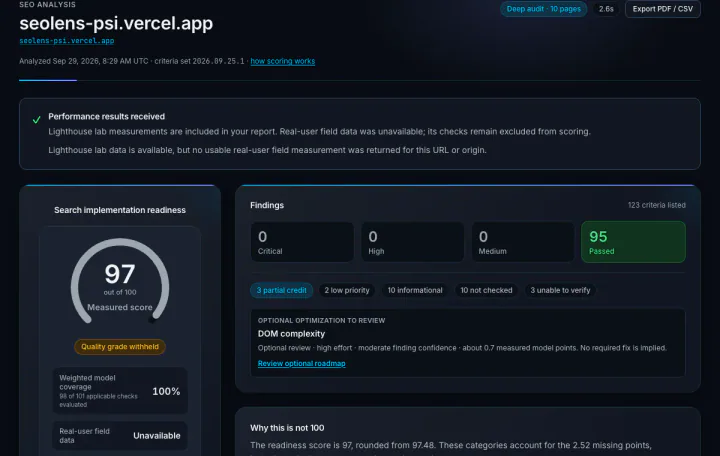Click the Quality grade withheld badge

coord(120,347)
